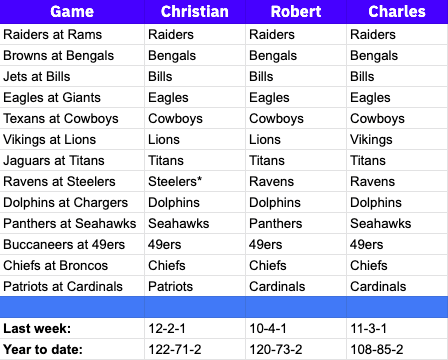Select the Christian column header
Image resolution: width=448 pixels, height=360 pixels.
(195, 12)
